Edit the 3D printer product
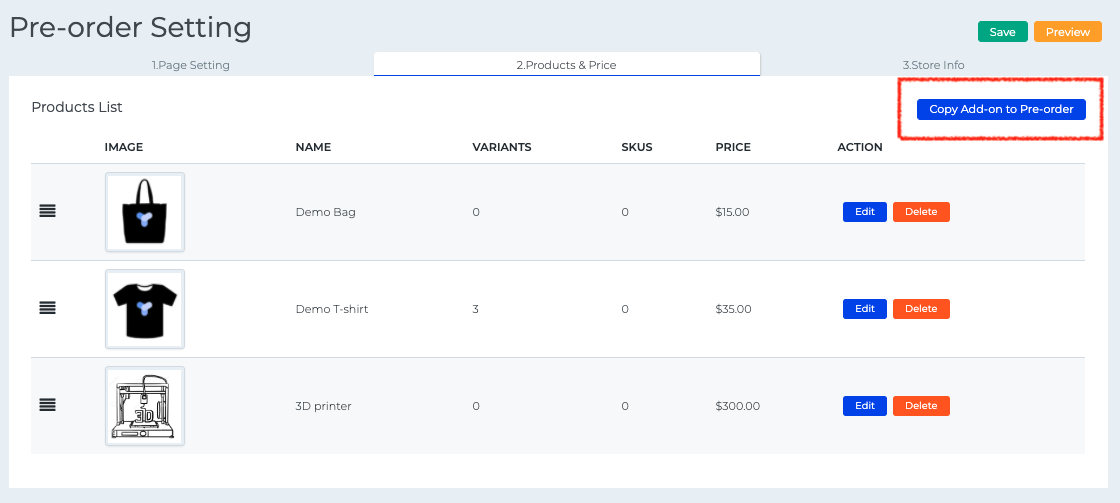Viewport: 1120px width, 503px height. coord(865,406)
